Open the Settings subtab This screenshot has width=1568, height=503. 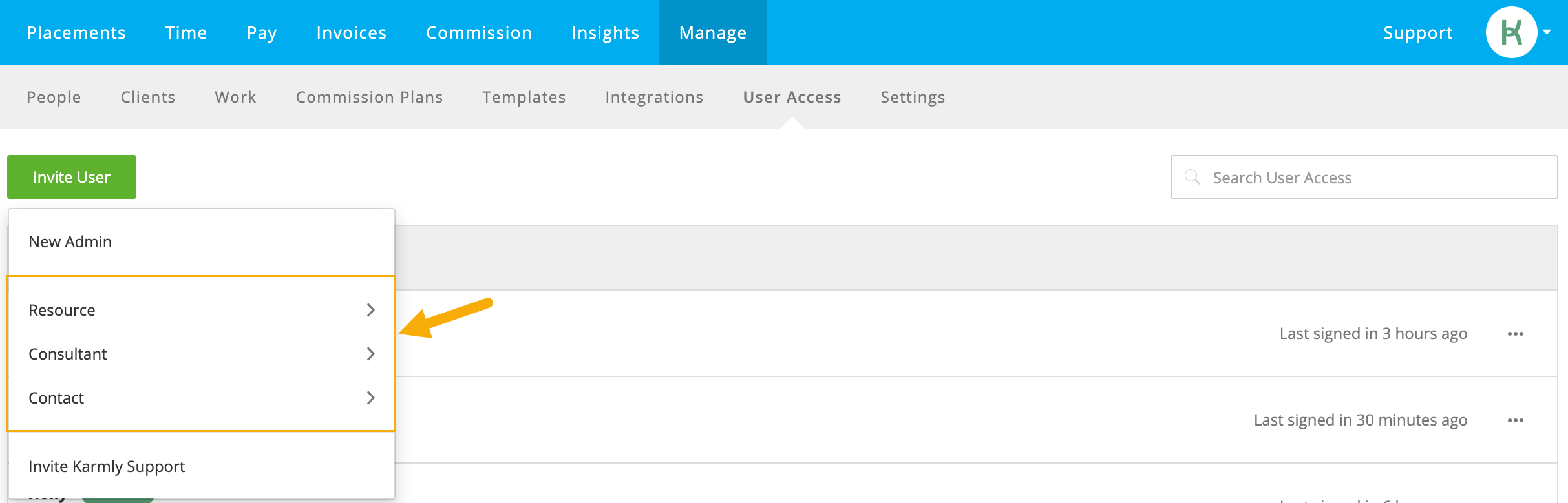click(x=913, y=97)
